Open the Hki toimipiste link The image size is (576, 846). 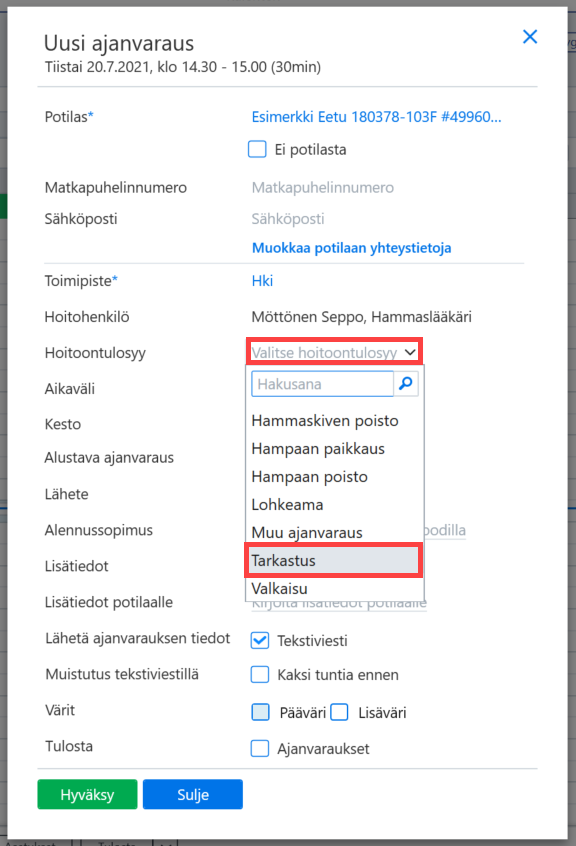click(262, 281)
